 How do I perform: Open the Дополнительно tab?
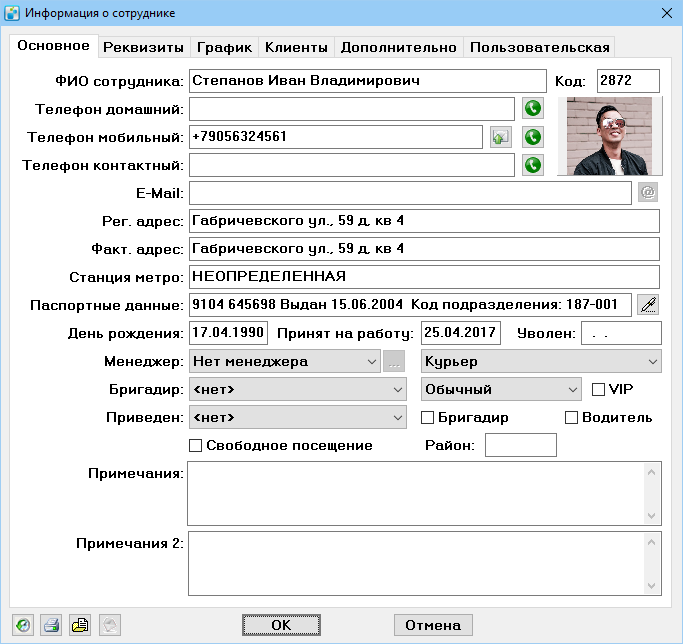pos(399,47)
